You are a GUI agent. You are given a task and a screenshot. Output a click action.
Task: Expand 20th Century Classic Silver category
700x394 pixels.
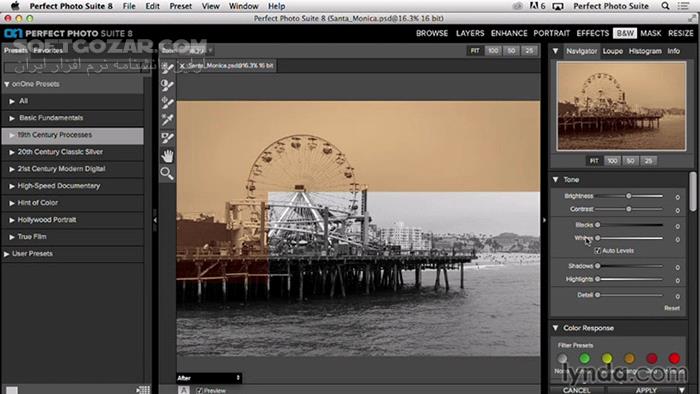[12, 152]
